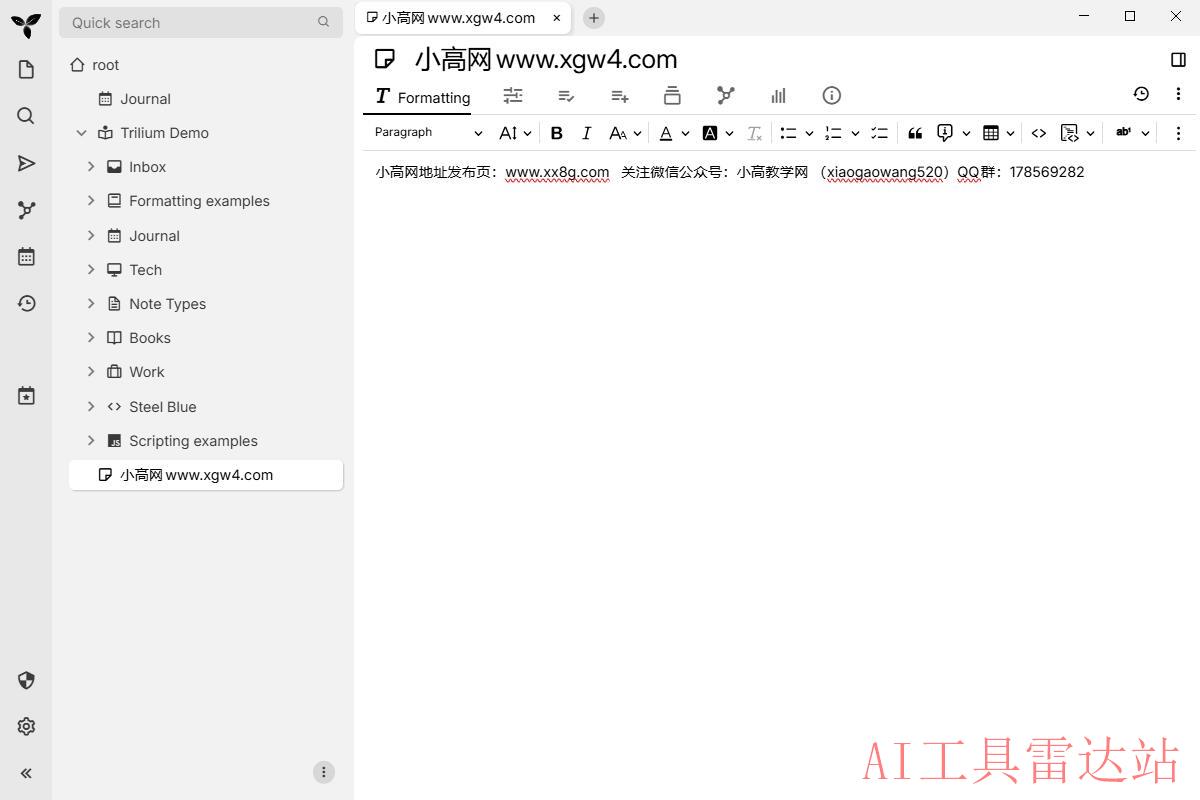The height and width of the screenshot is (800, 1200).
Task: Expand the Note Types node
Action: (x=91, y=304)
